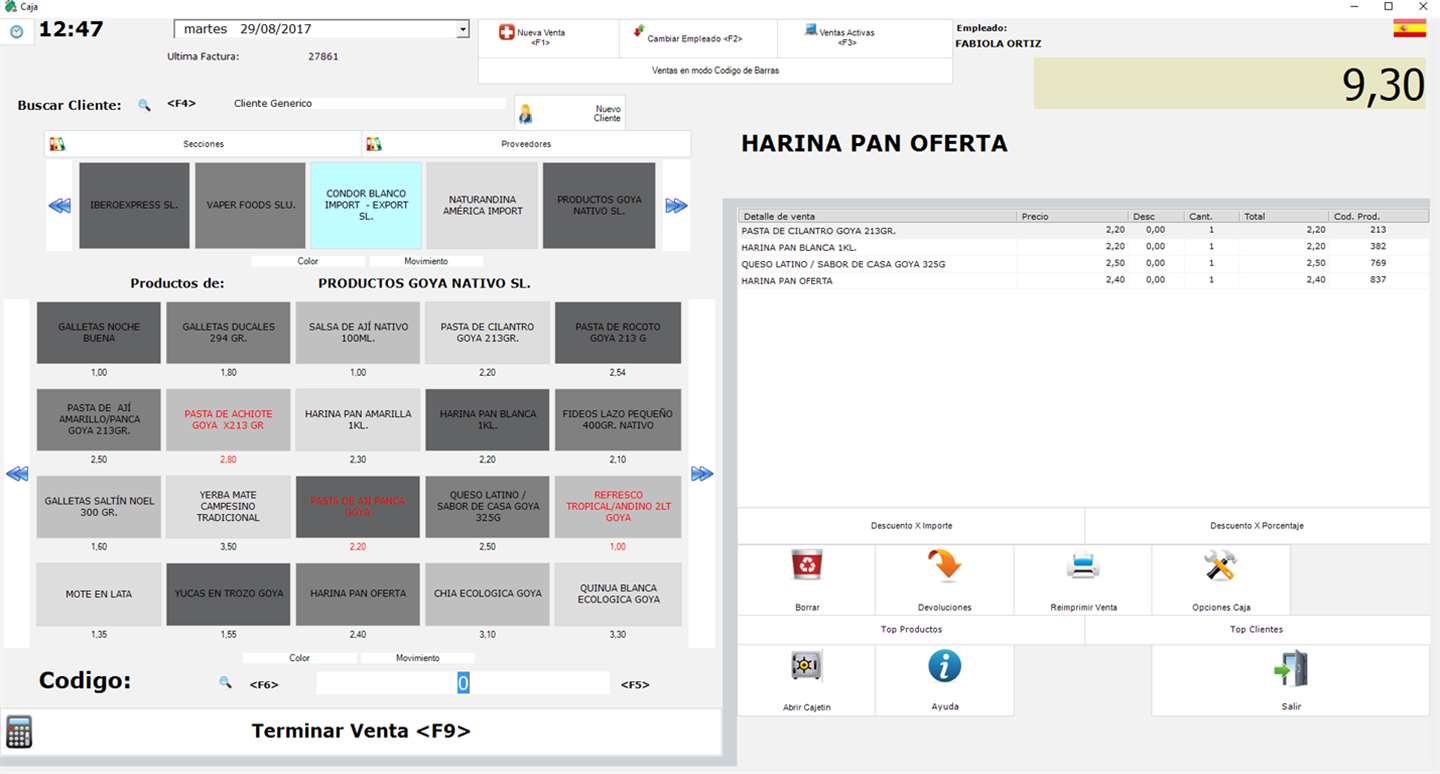Click the magnifier icon beside Buscar Cliente
The width and height of the screenshot is (1440, 774).
pyautogui.click(x=144, y=104)
